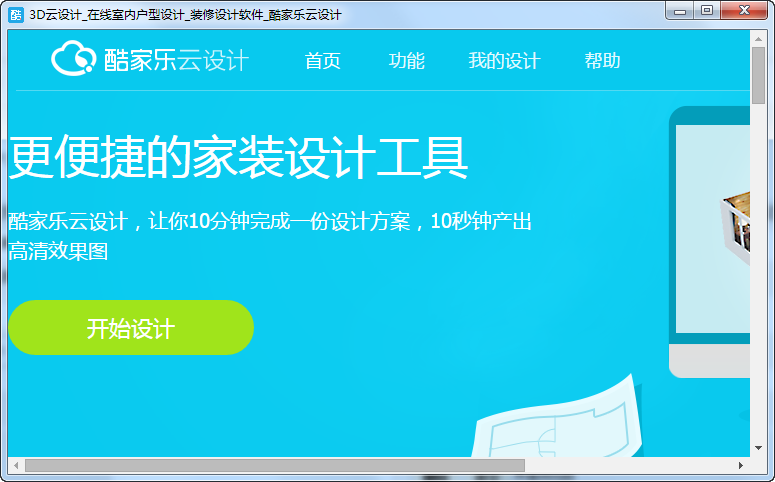Screen dimensions: 775x482
Task: Click the 酷家乐云设计 cloud logo
Action: pos(73,59)
